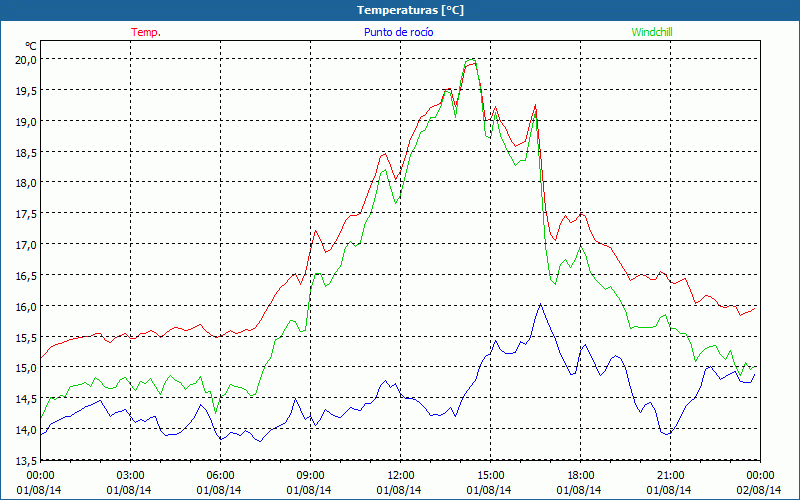Click the '01/08/14' date under 03:00
800x500 pixels.
point(129,490)
